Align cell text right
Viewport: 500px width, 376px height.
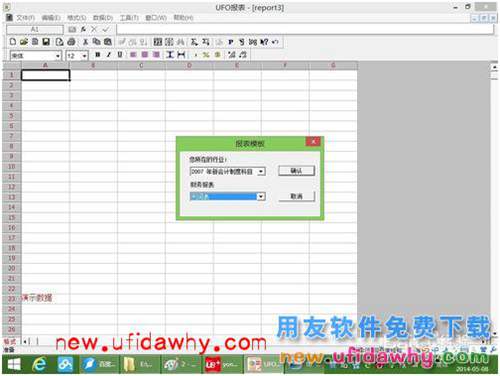[x=156, y=55]
